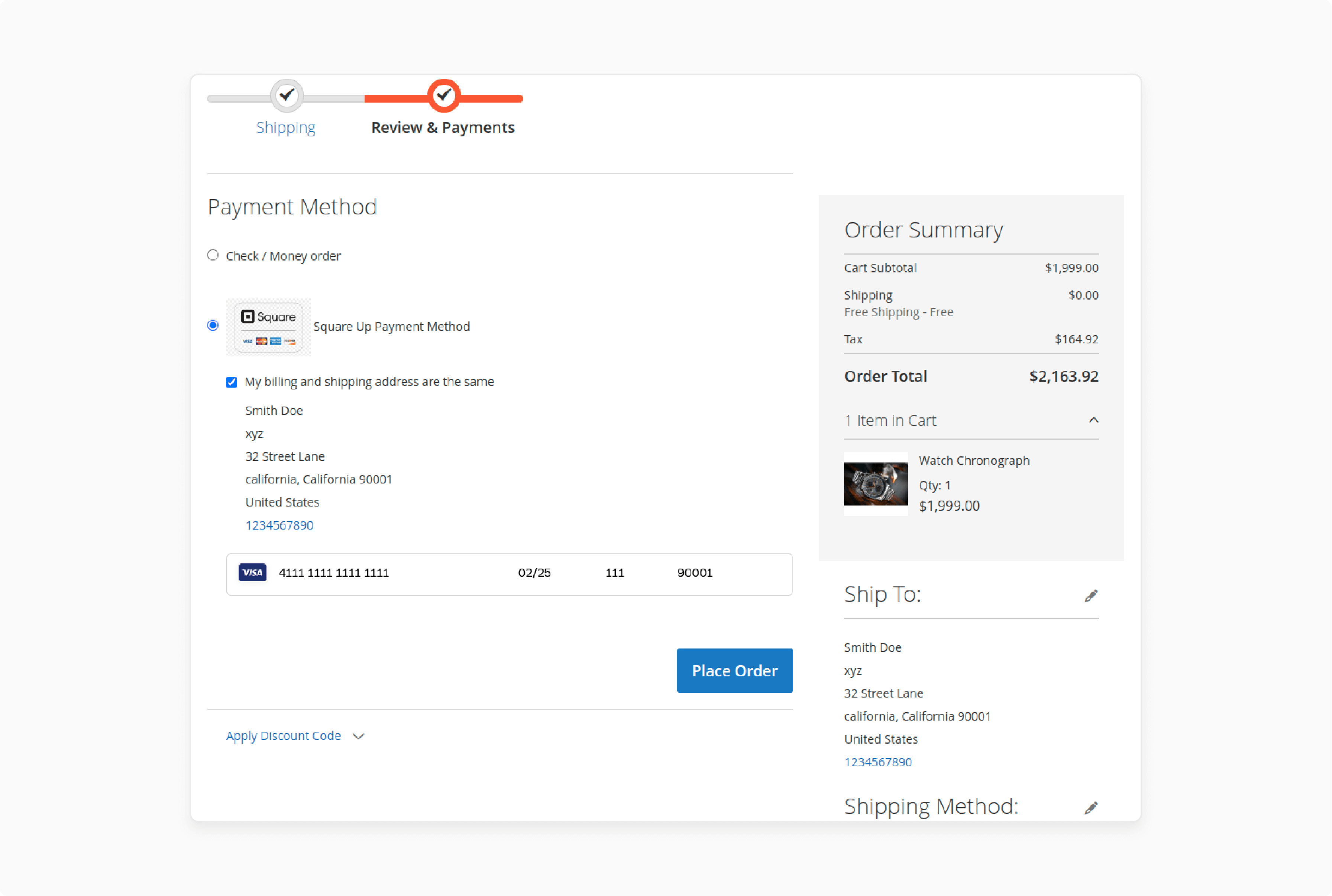This screenshot has width=1332, height=896.
Task: Click the Square payment logo
Action: 269,327
